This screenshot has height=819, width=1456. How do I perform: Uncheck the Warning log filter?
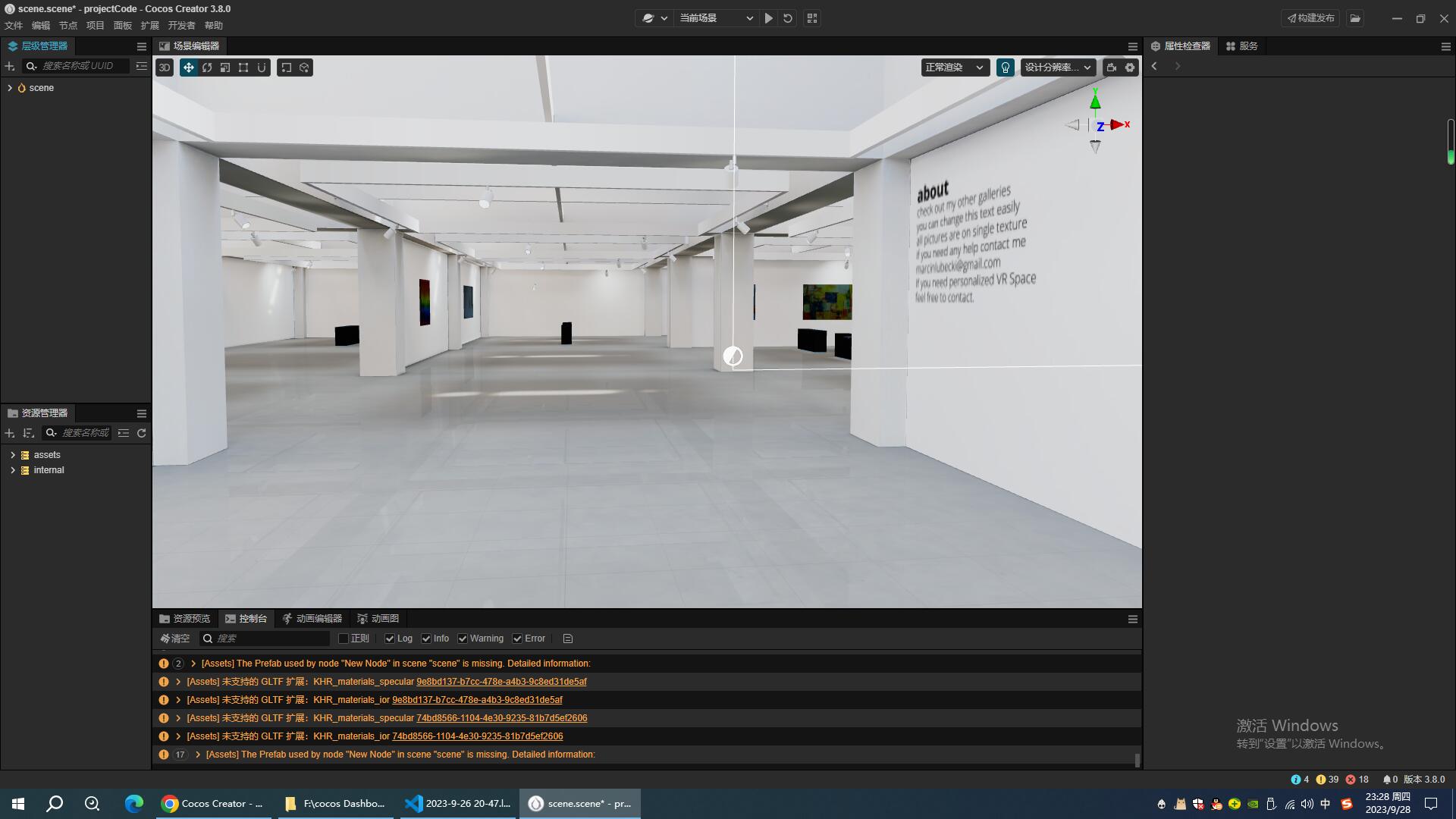(463, 639)
